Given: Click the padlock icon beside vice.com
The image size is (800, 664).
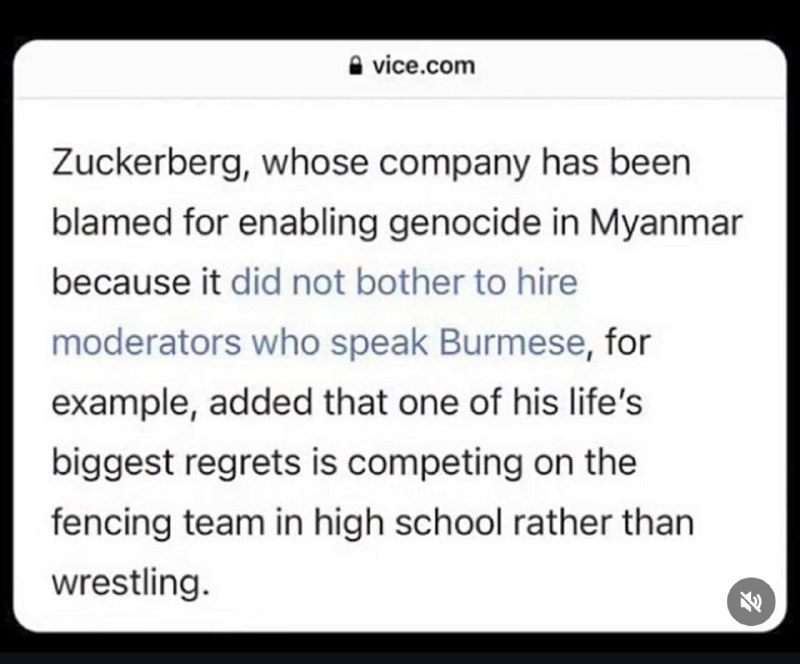Looking at the screenshot, I should point(356,65).
